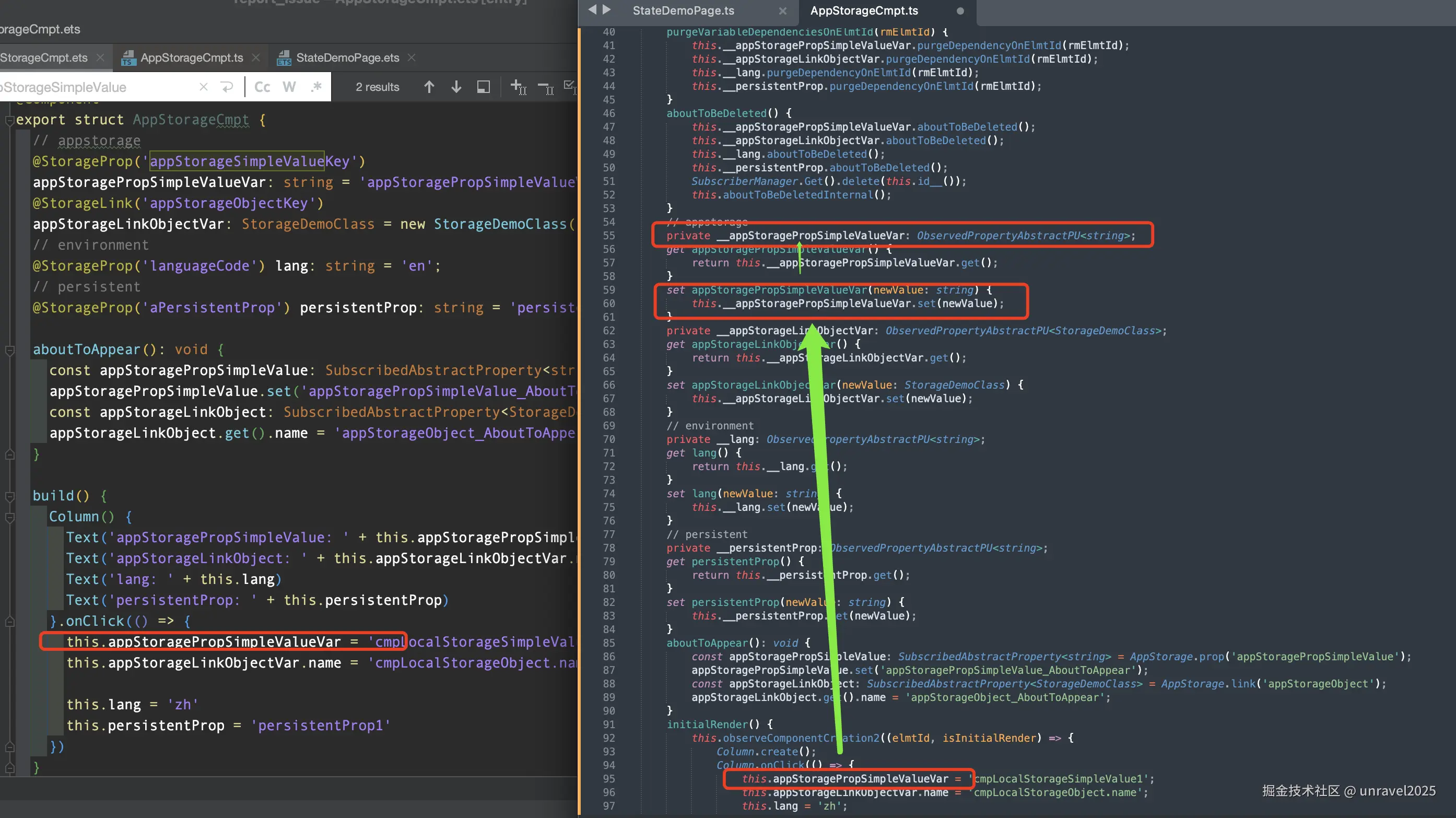This screenshot has height=818, width=1456.
Task: Toggle whole words (W) search option
Action: tap(289, 87)
